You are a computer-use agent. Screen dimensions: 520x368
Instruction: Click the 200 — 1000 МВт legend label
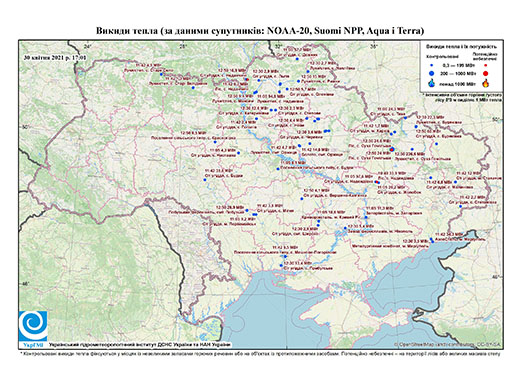coord(457,73)
